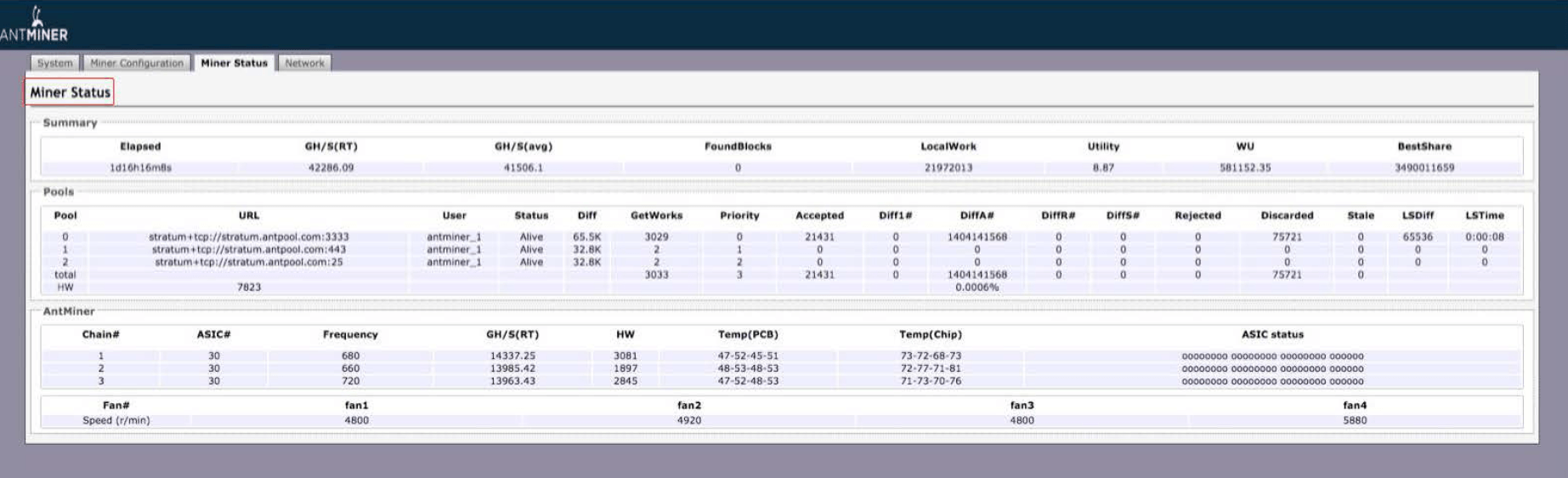The height and width of the screenshot is (478, 1568).
Task: Click the FoundBlocks column header
Action: tap(738, 146)
